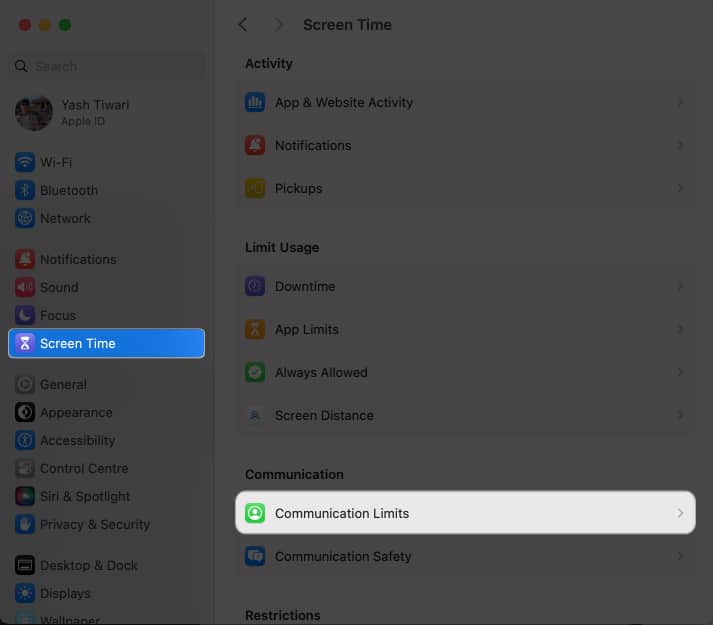This screenshot has height=625, width=713.
Task: Select General in the sidebar
Action: click(x=106, y=384)
